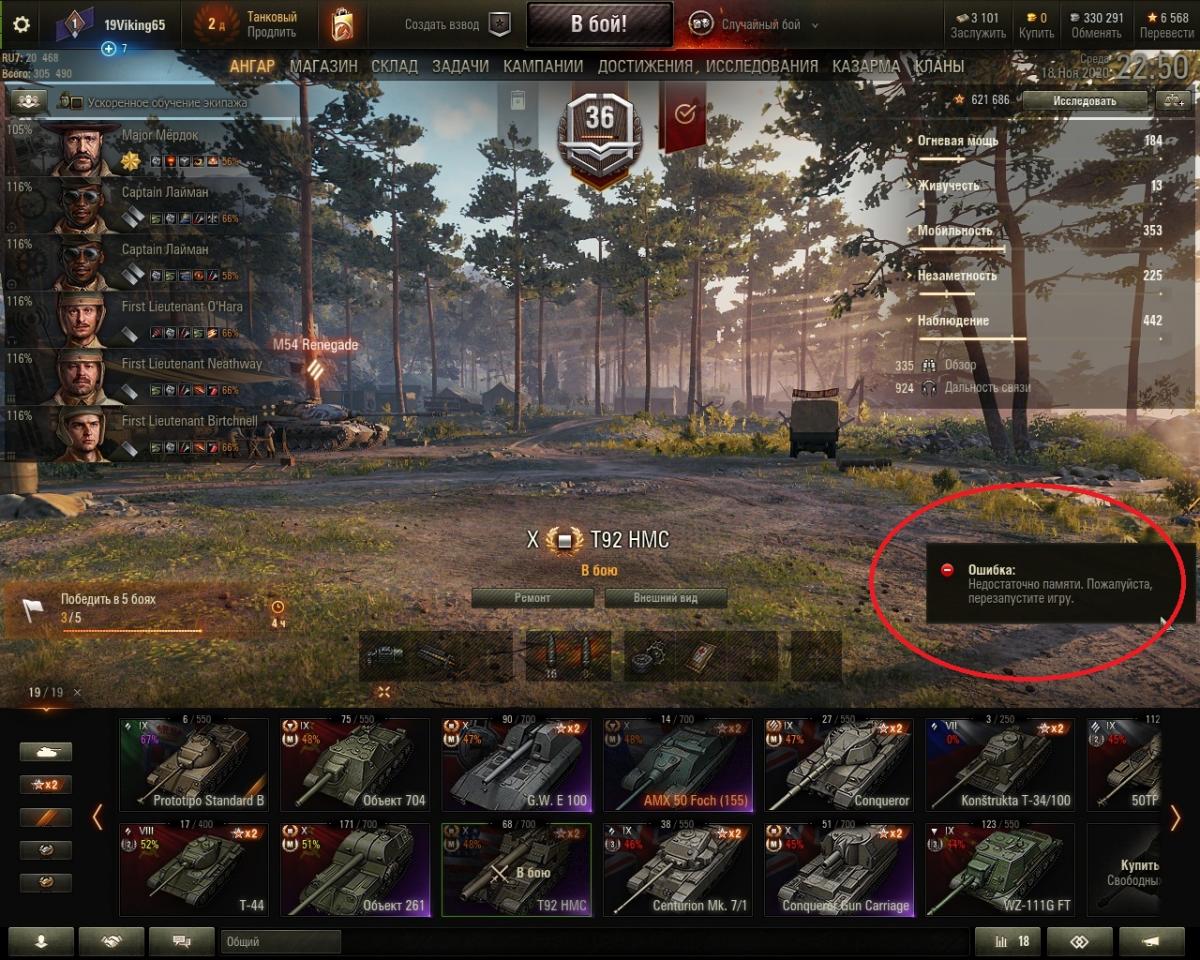Show previous tanks with left carousel arrow
Screen dimensions: 1200x960
tap(97, 818)
